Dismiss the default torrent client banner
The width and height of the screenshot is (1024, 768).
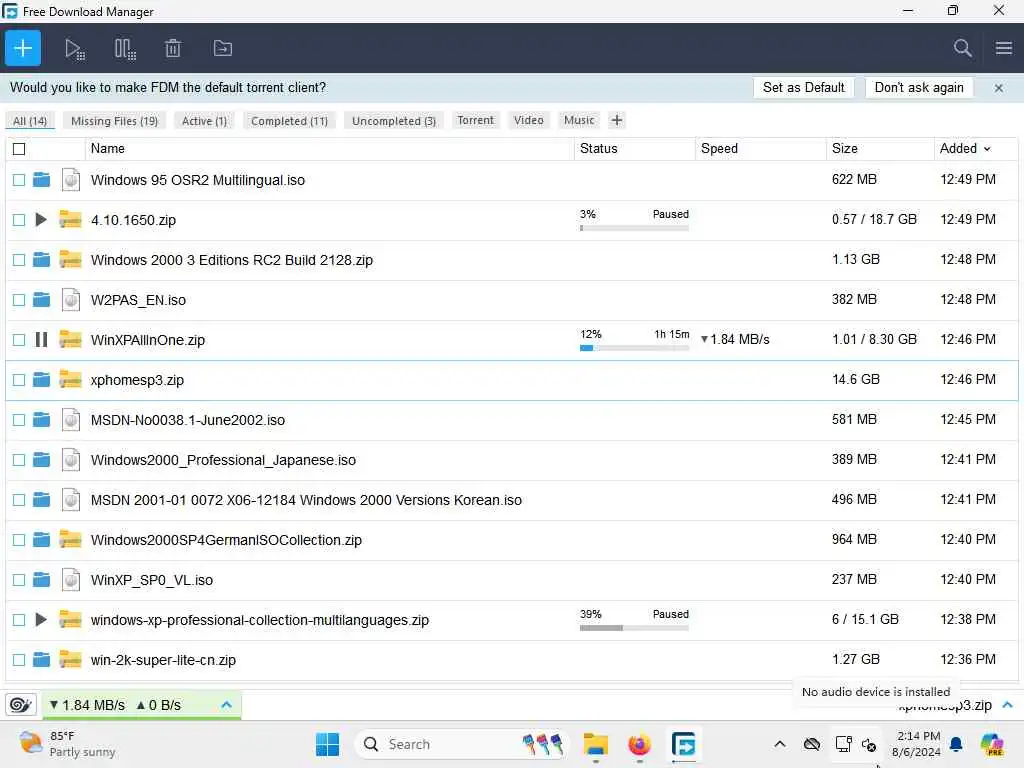[999, 88]
